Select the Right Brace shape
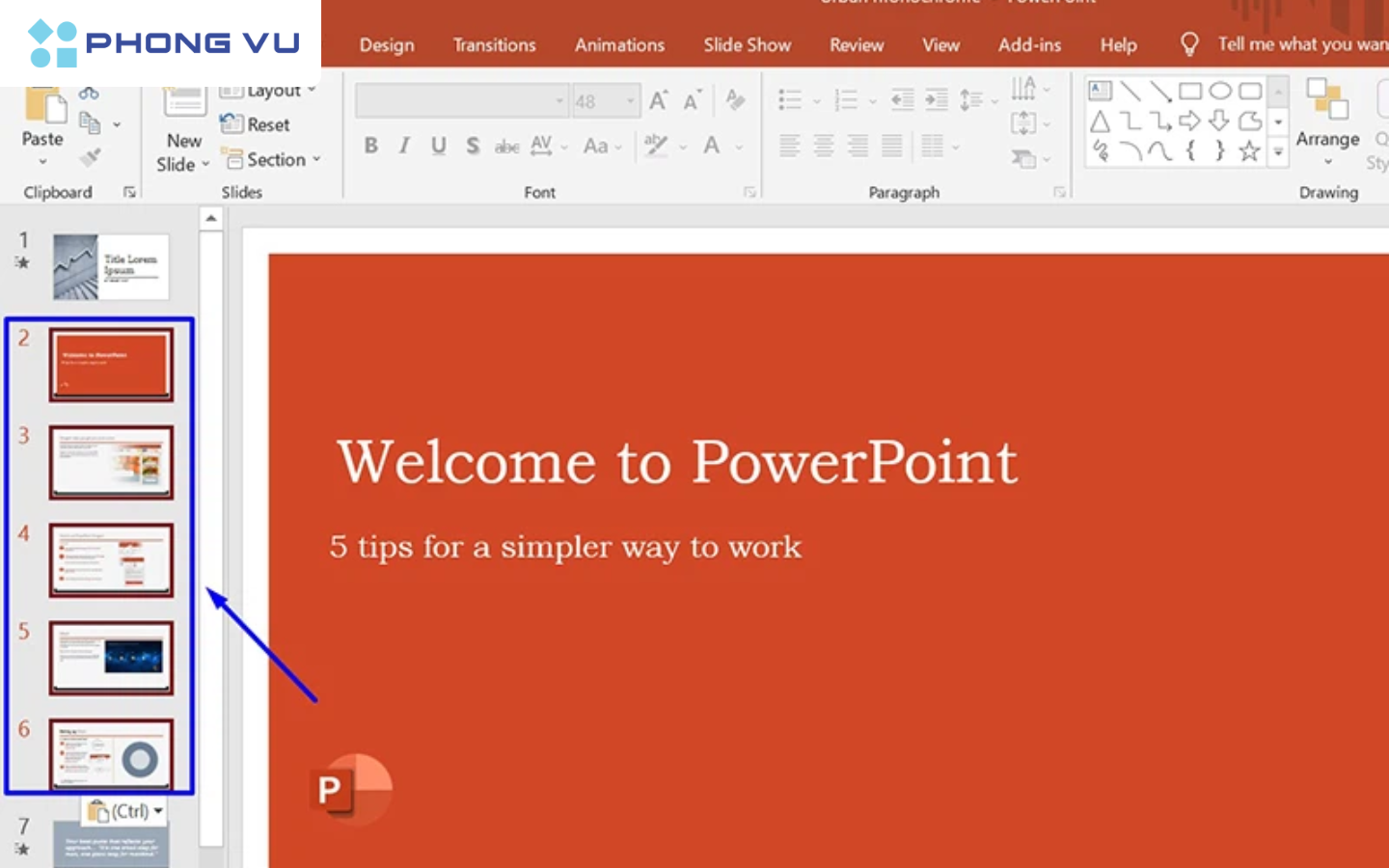1389x868 pixels. click(1220, 150)
